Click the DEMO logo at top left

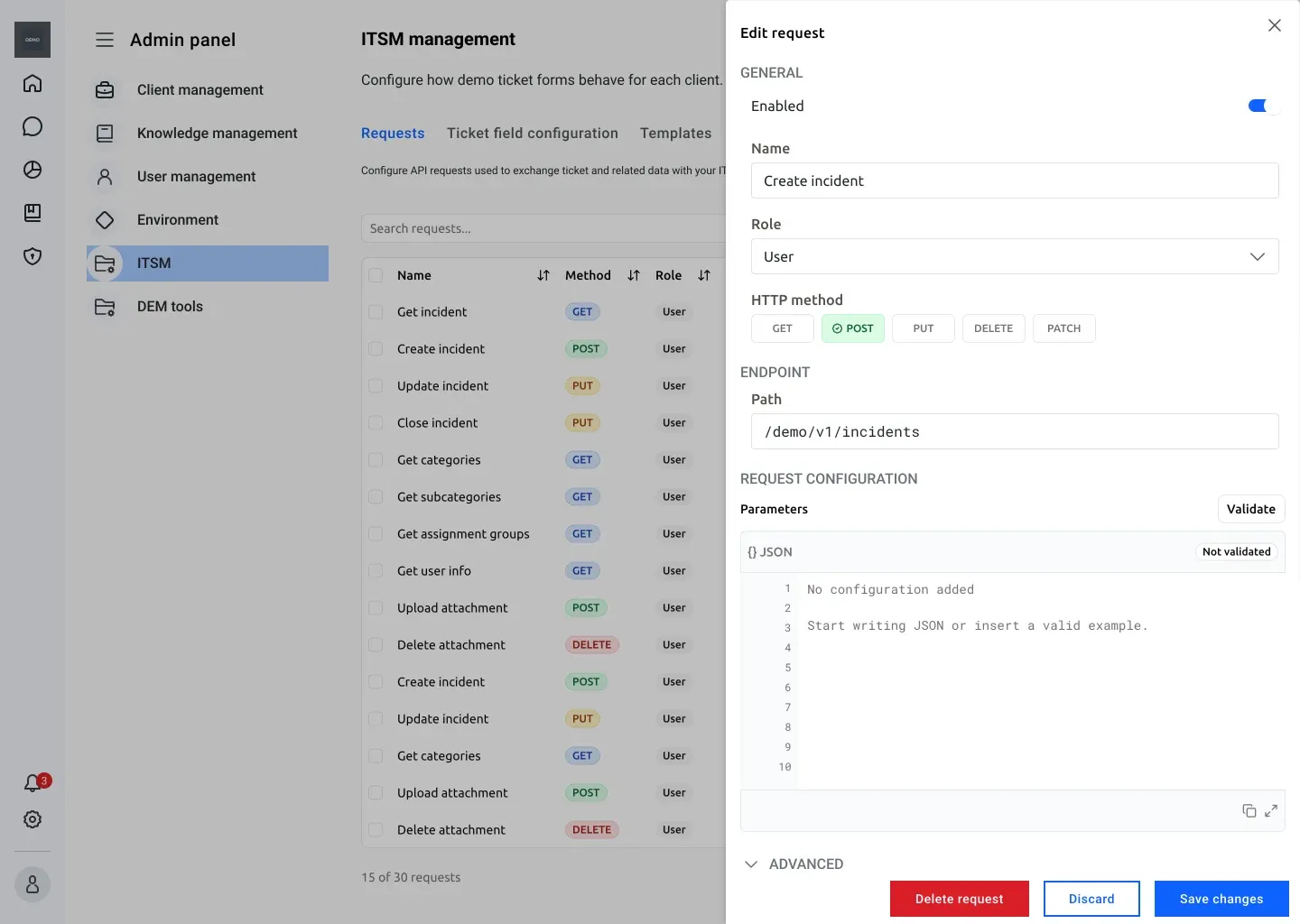[x=32, y=40]
